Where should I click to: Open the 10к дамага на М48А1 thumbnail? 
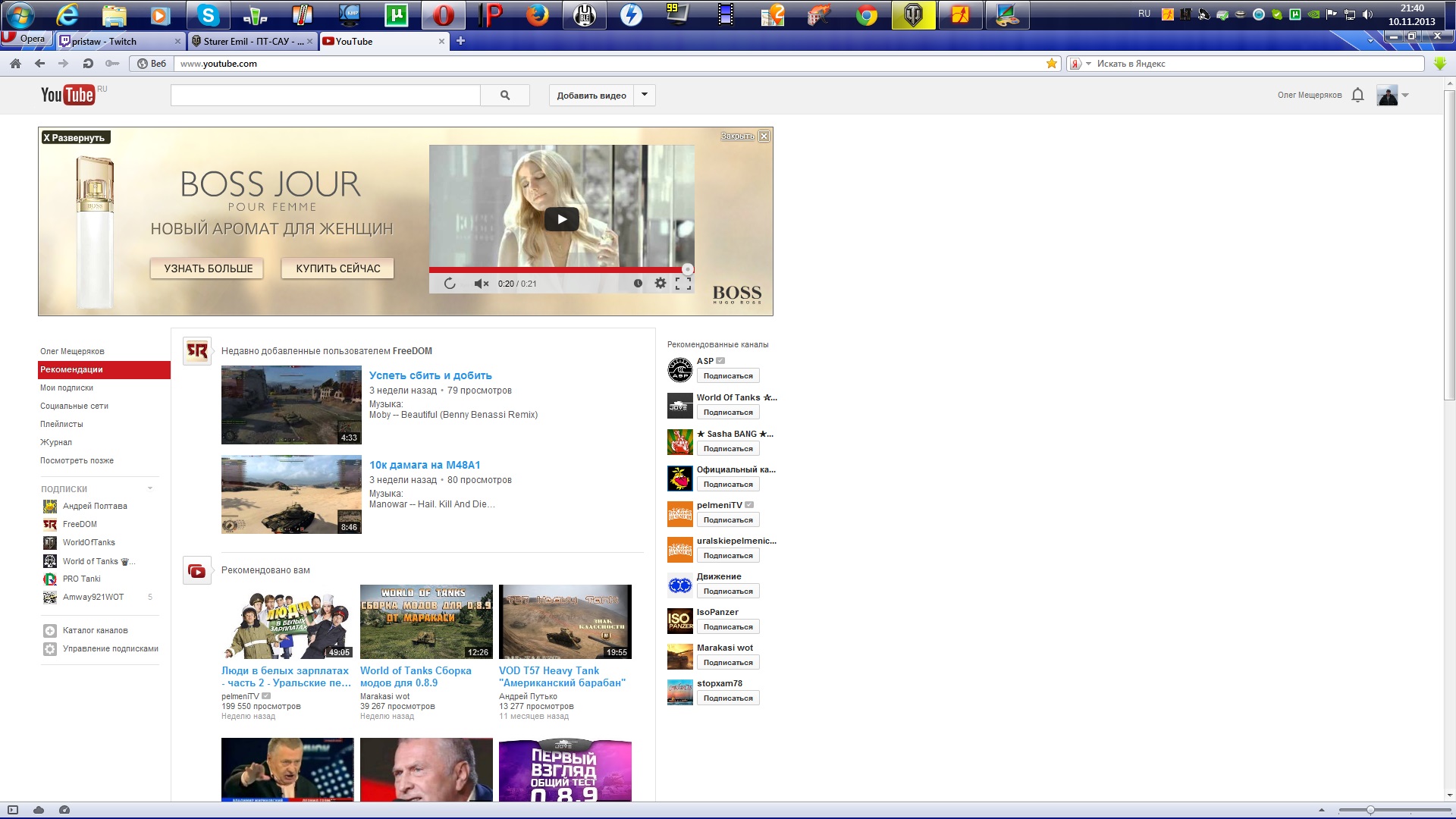pyautogui.click(x=291, y=494)
